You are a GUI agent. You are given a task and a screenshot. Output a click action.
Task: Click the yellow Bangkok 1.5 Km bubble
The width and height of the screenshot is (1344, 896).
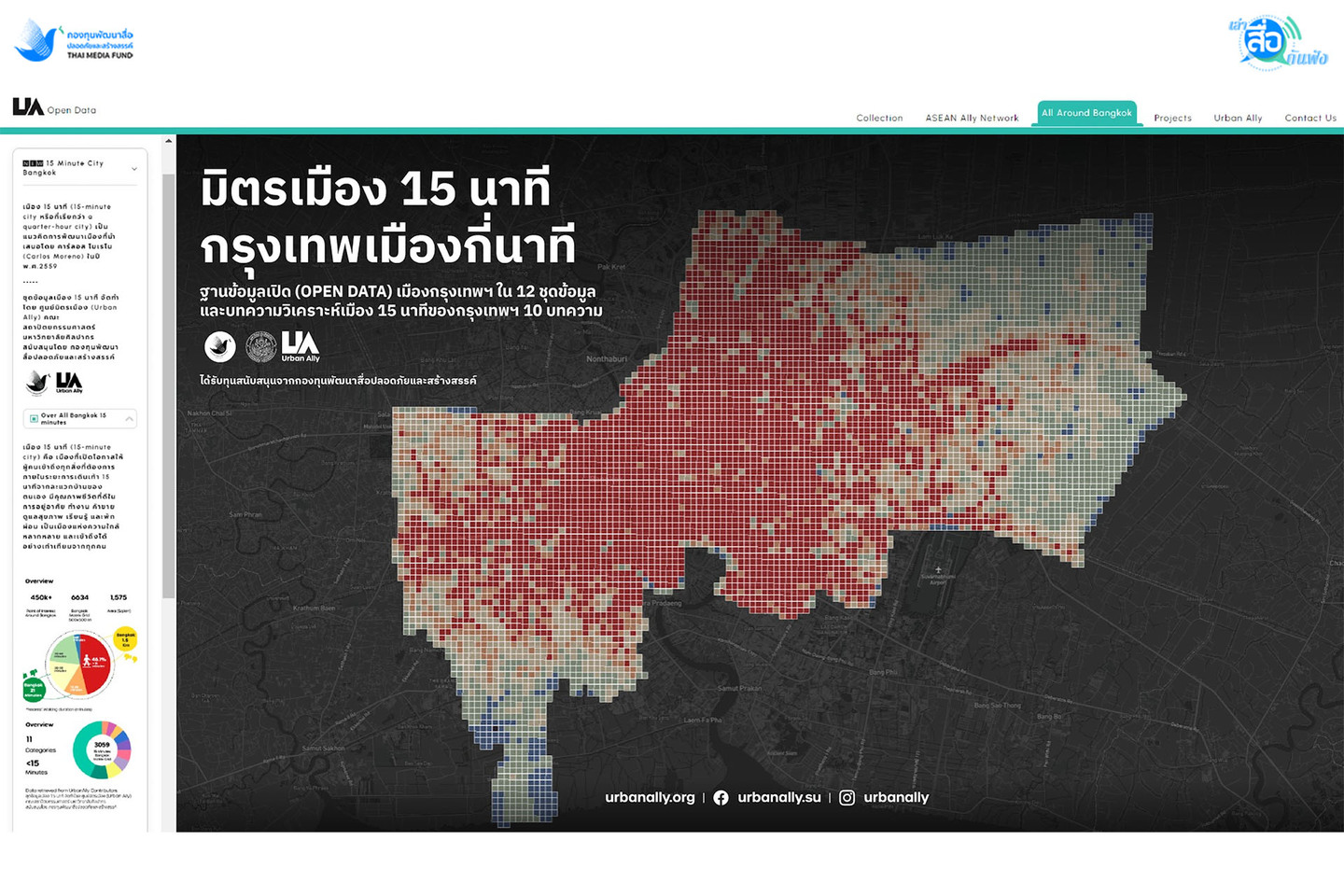[x=125, y=639]
